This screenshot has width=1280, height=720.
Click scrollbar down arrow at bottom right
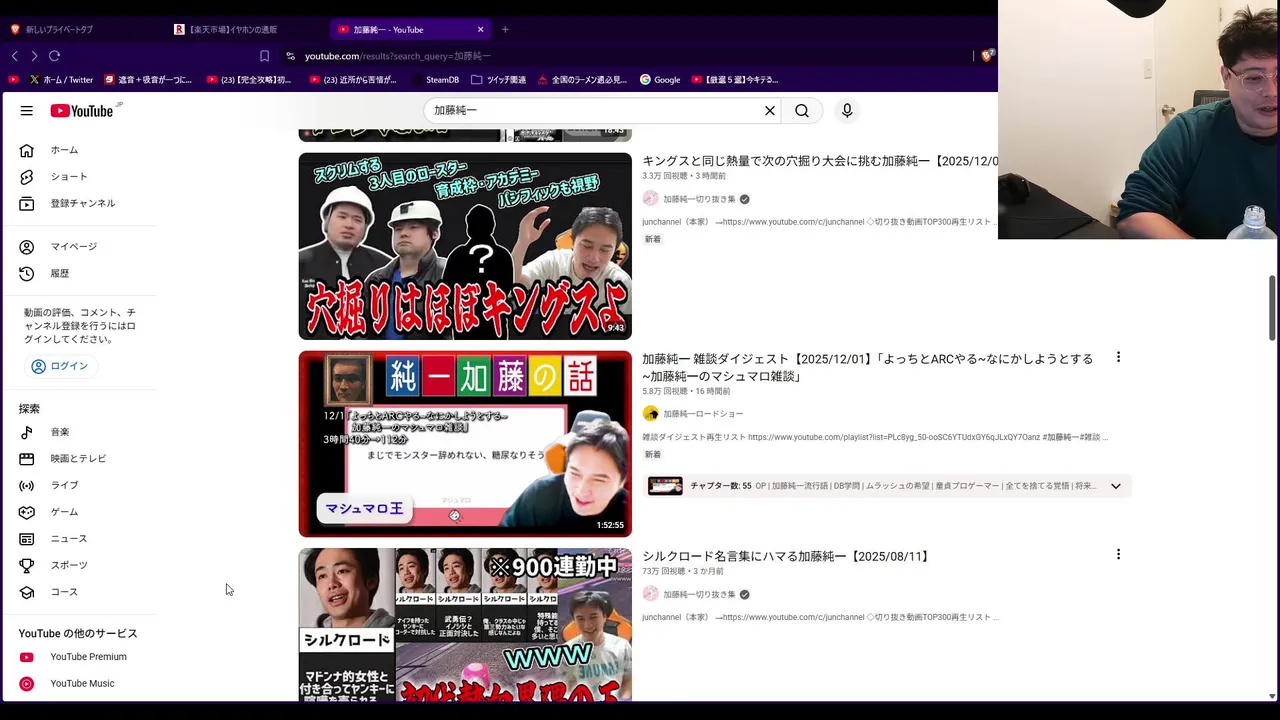1272,696
